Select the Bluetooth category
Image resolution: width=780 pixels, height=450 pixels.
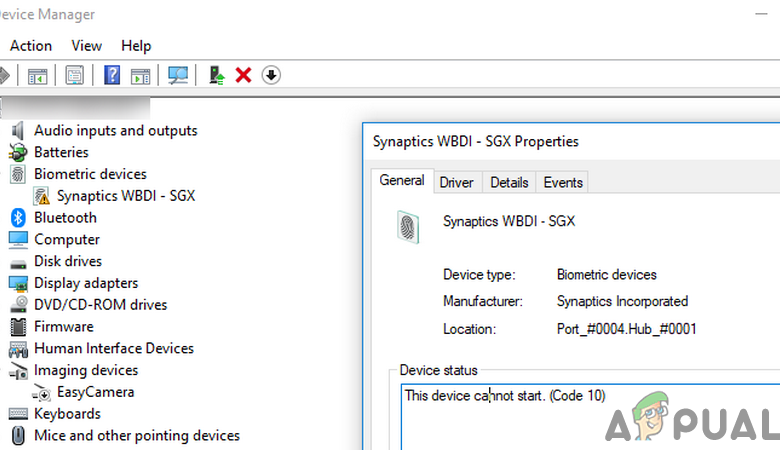(x=65, y=218)
